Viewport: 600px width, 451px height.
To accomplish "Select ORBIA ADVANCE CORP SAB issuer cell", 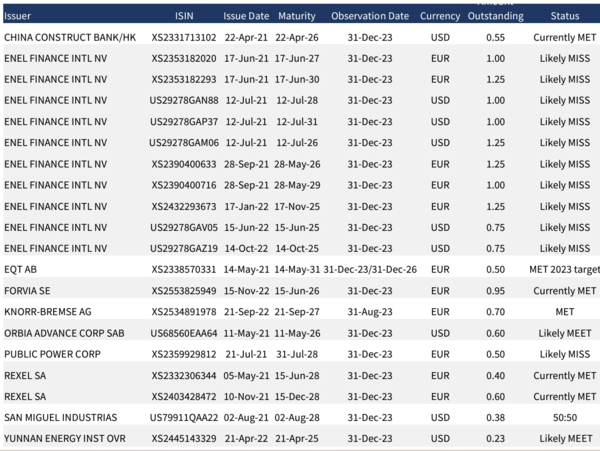I will coord(64,333).
